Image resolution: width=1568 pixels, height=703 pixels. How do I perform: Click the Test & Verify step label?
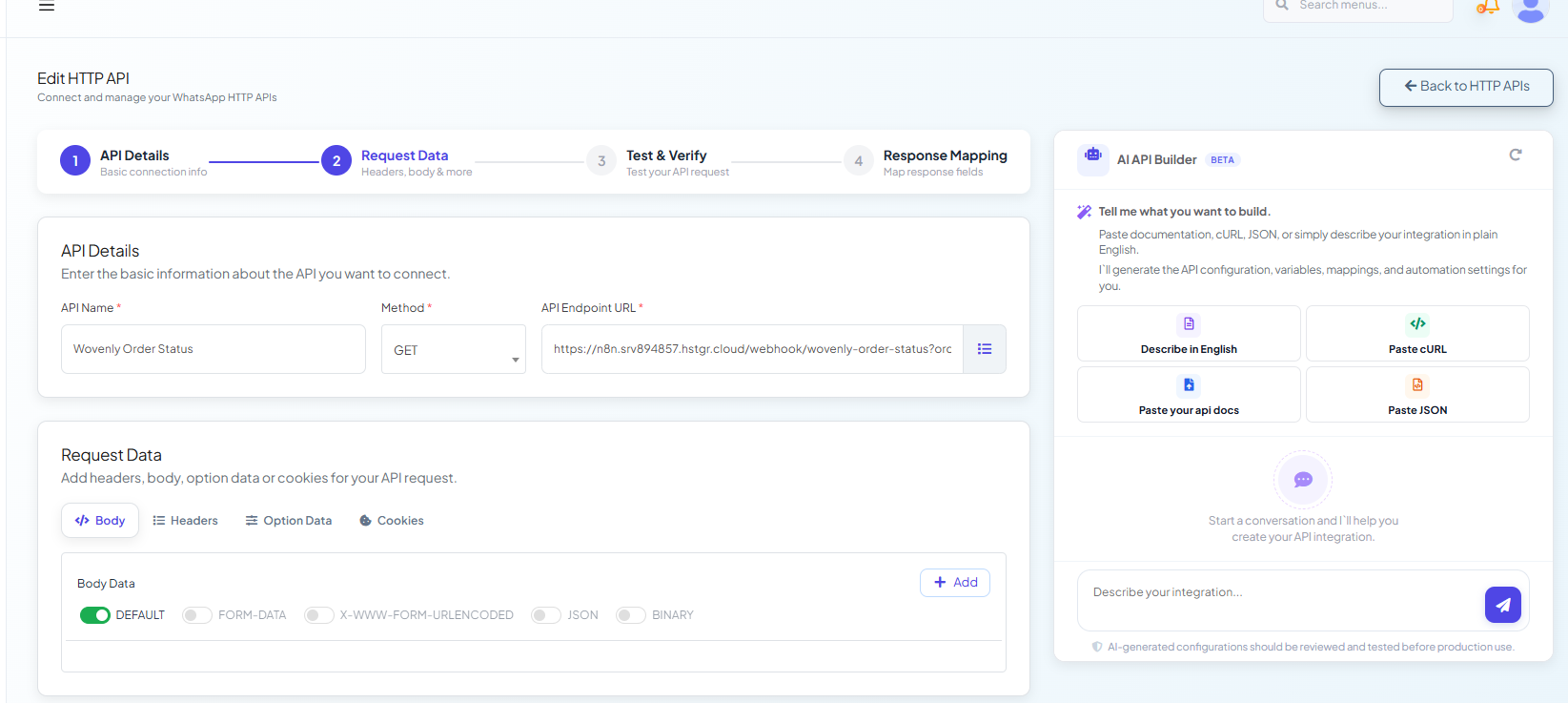[x=666, y=155]
